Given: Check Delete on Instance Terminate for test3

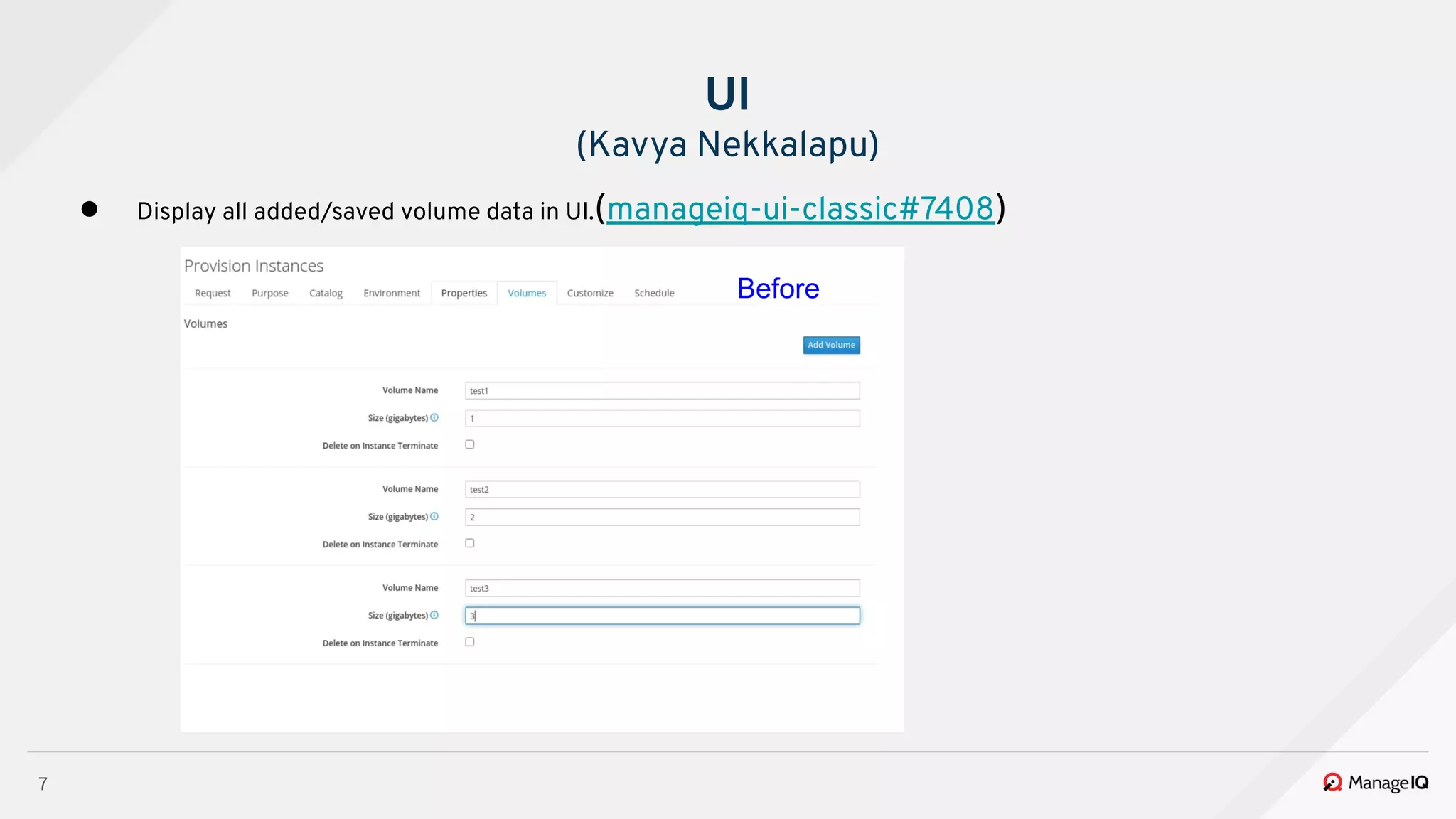Looking at the screenshot, I should coord(470,642).
